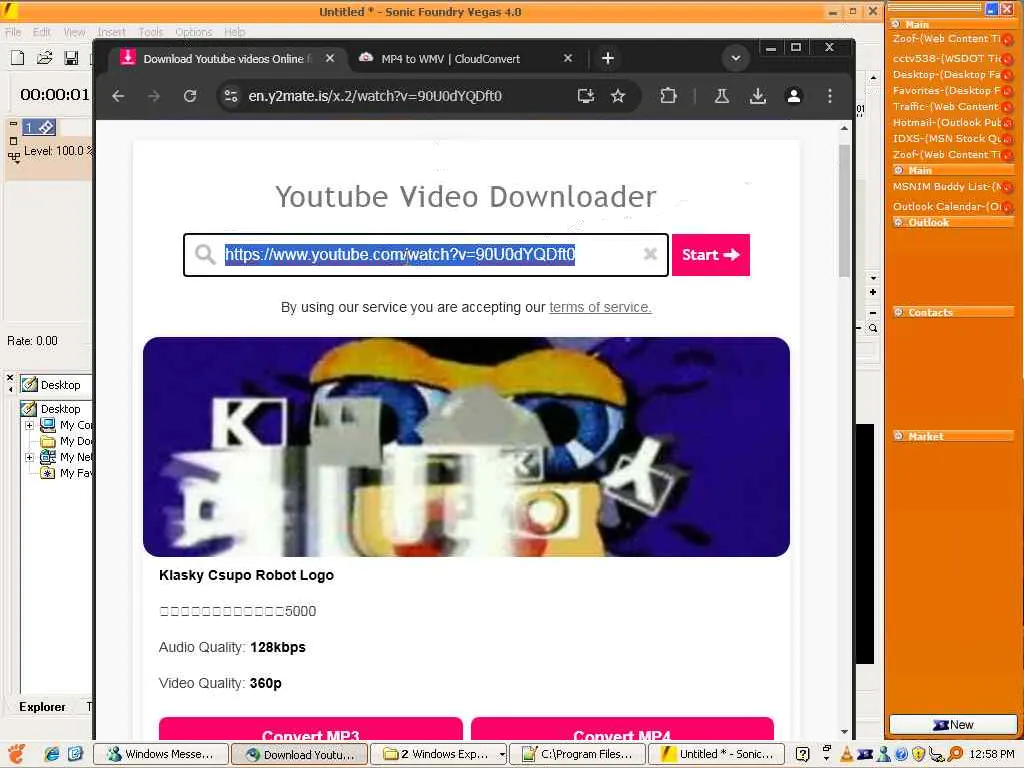The height and width of the screenshot is (768, 1024).
Task: Open the Windows Explorer taskbar group dropdown
Action: point(502,754)
